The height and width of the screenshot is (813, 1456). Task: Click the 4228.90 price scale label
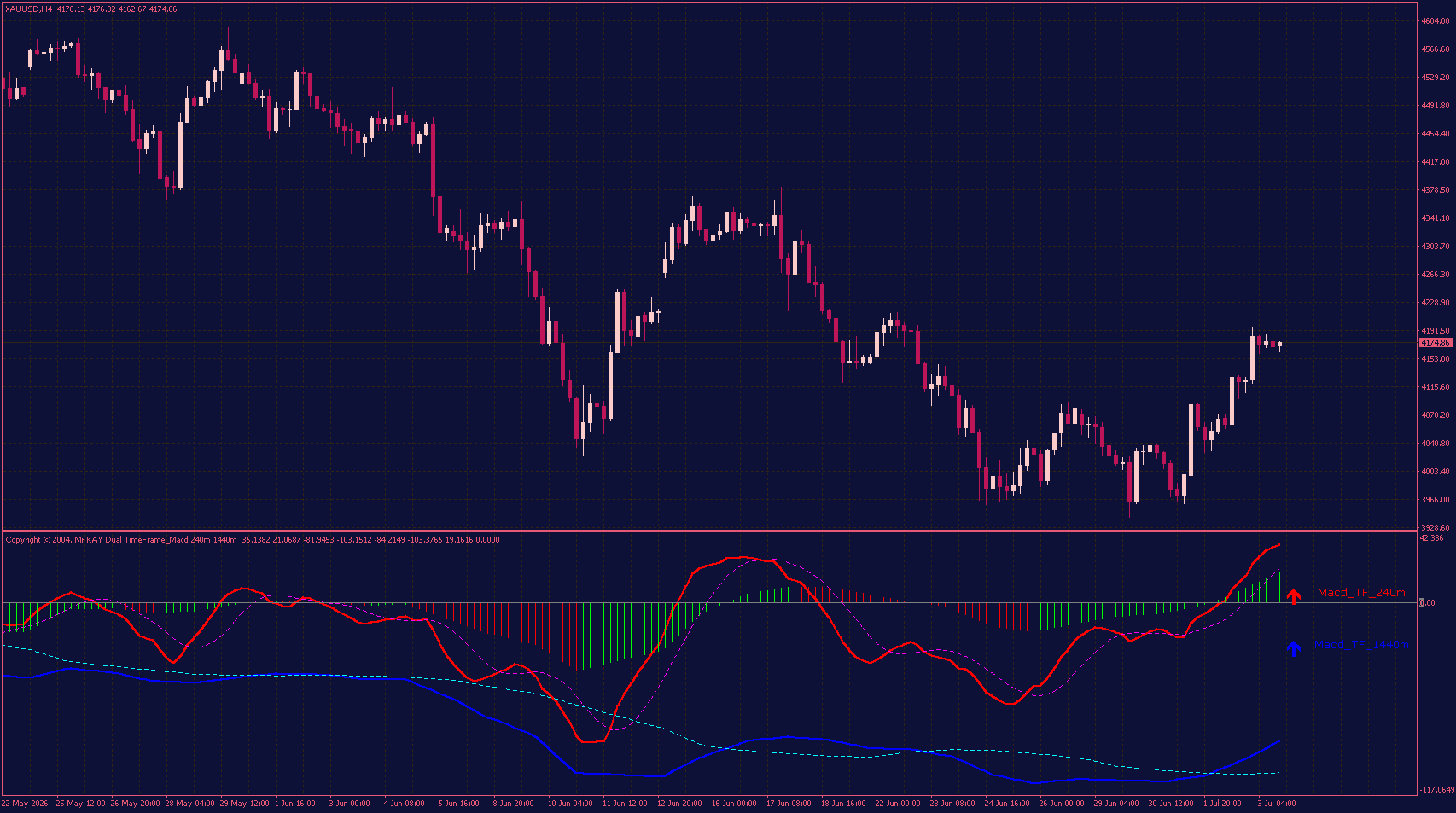coord(1436,303)
